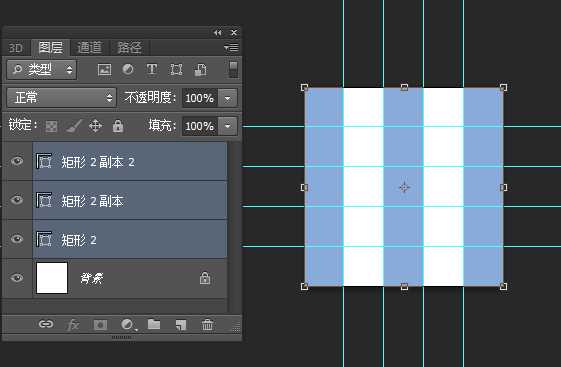
Task: Lock image pixels brush icon
Action: (74, 126)
